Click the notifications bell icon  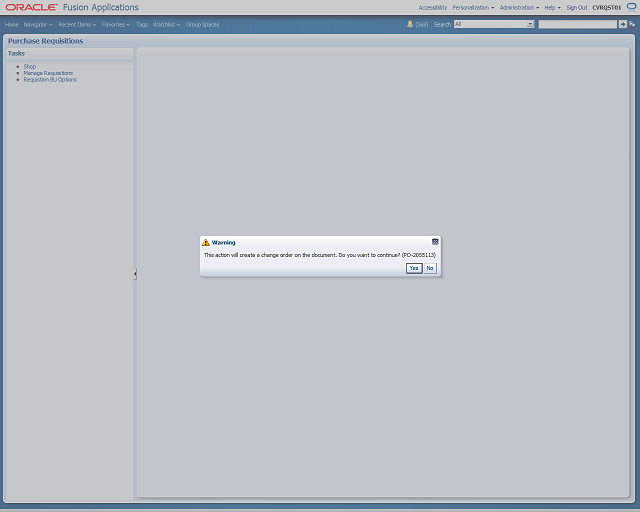click(410, 24)
